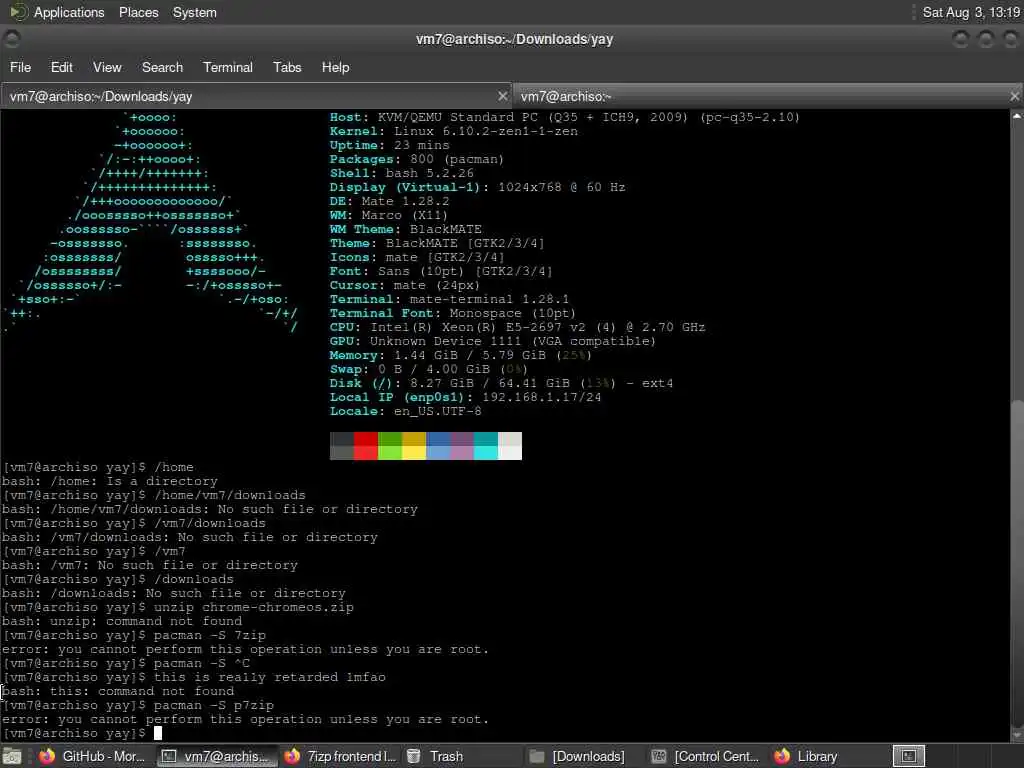The image size is (1024, 768).
Task: Click the 'Locale: en_US.UTF-8' line
Action: coord(406,411)
